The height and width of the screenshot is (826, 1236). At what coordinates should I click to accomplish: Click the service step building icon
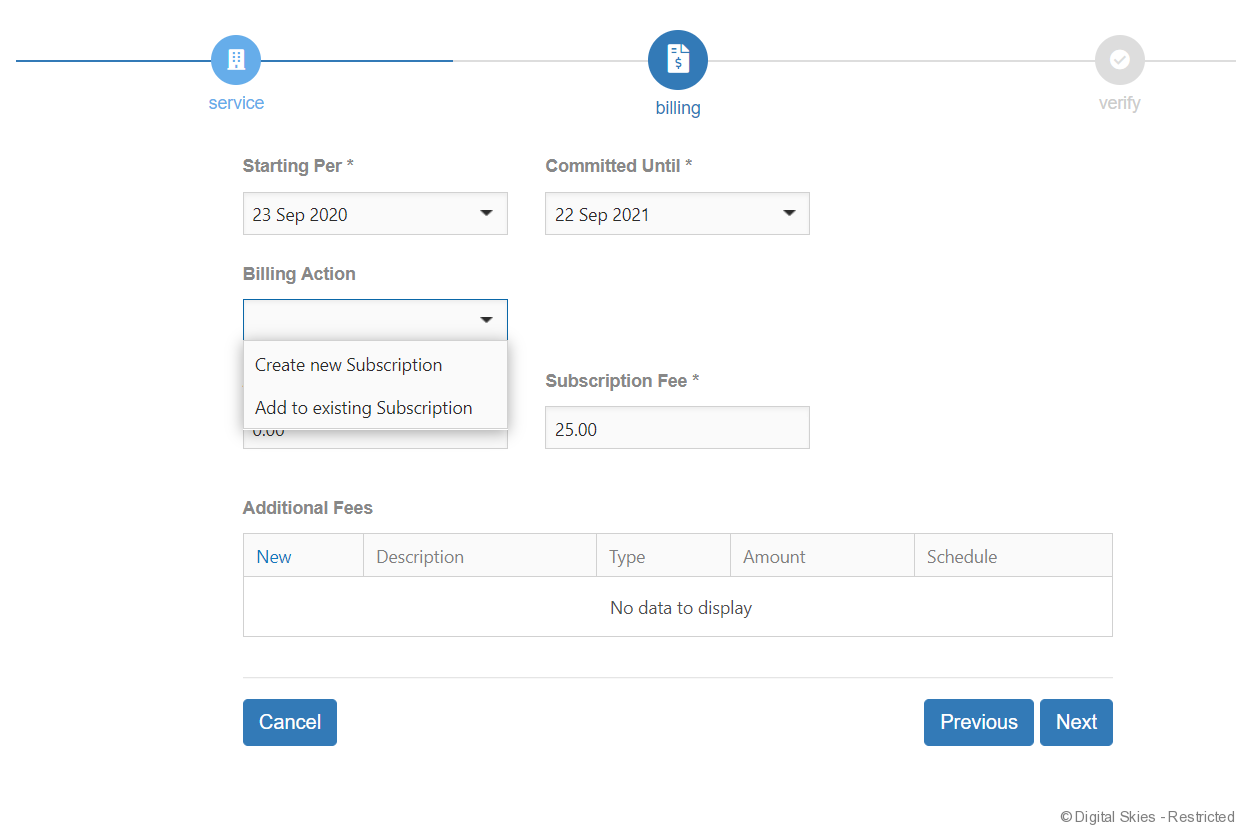click(x=236, y=60)
